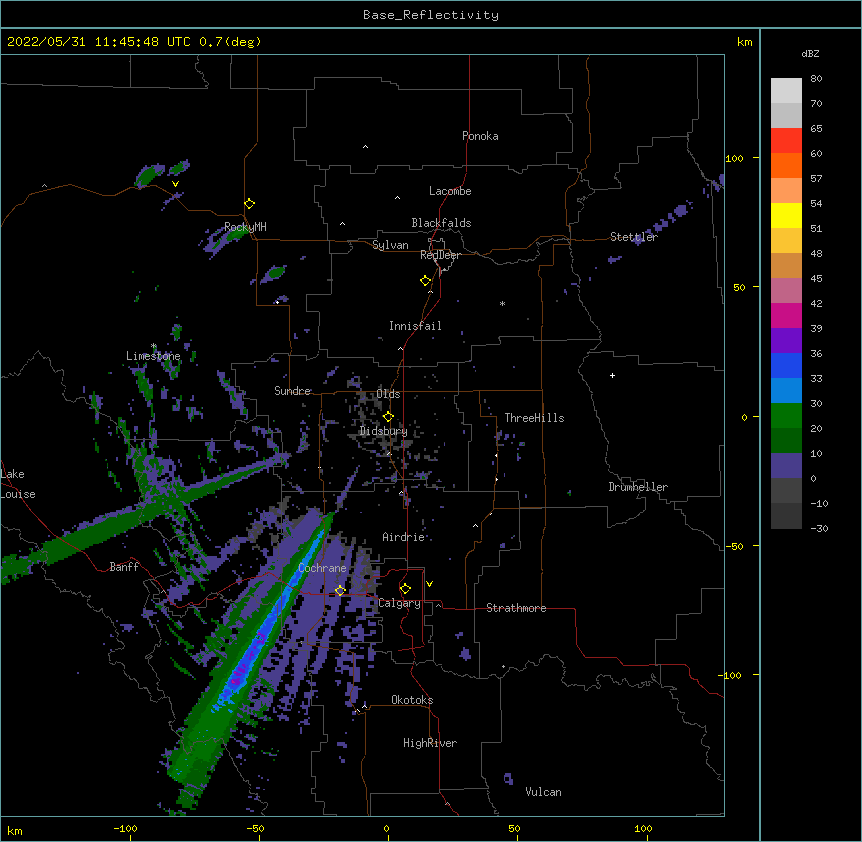Click the yellow V marker northeast of Calgary
862x842 pixels.
[429, 584]
